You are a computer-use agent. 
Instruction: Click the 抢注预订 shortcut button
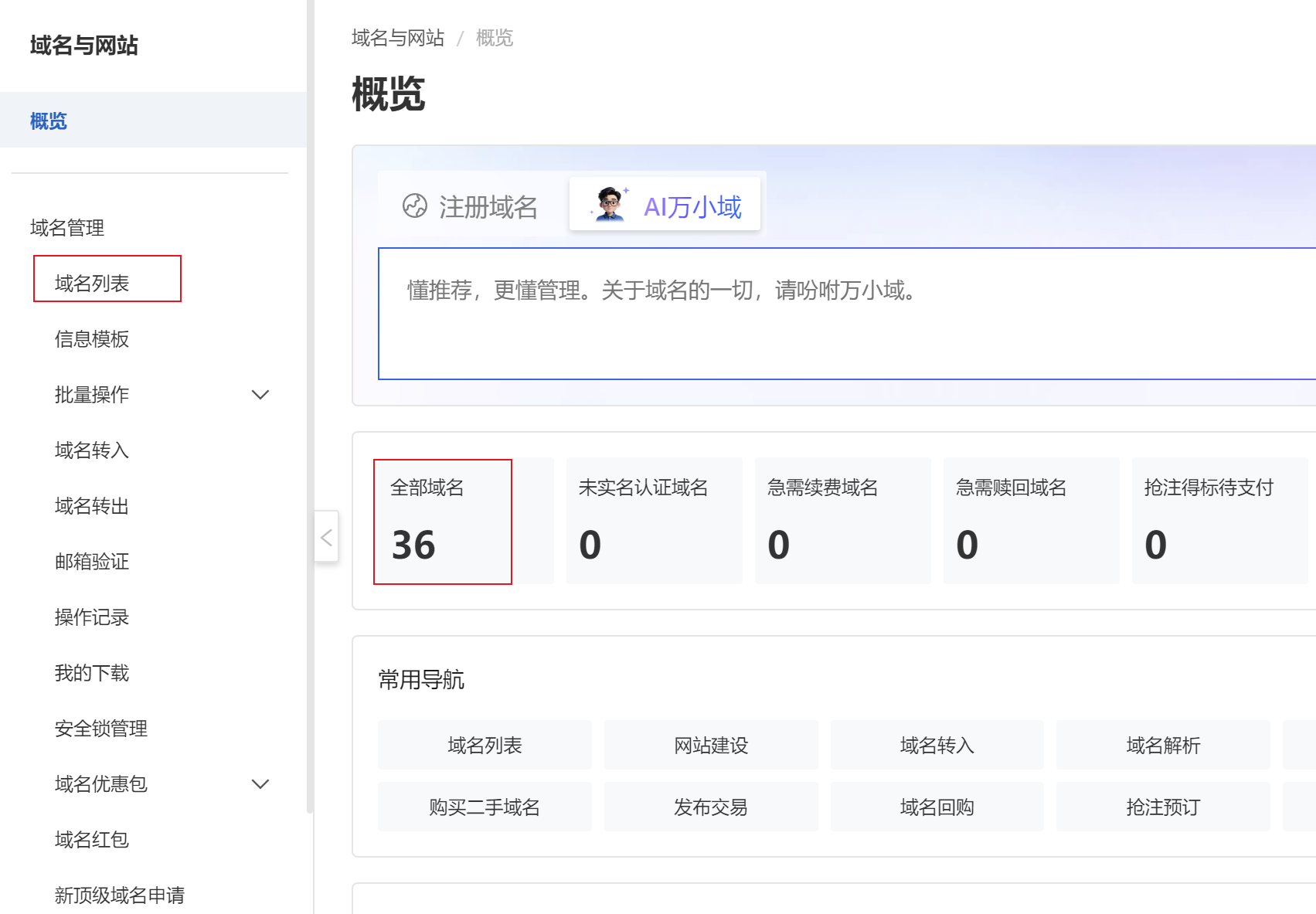tap(1163, 807)
